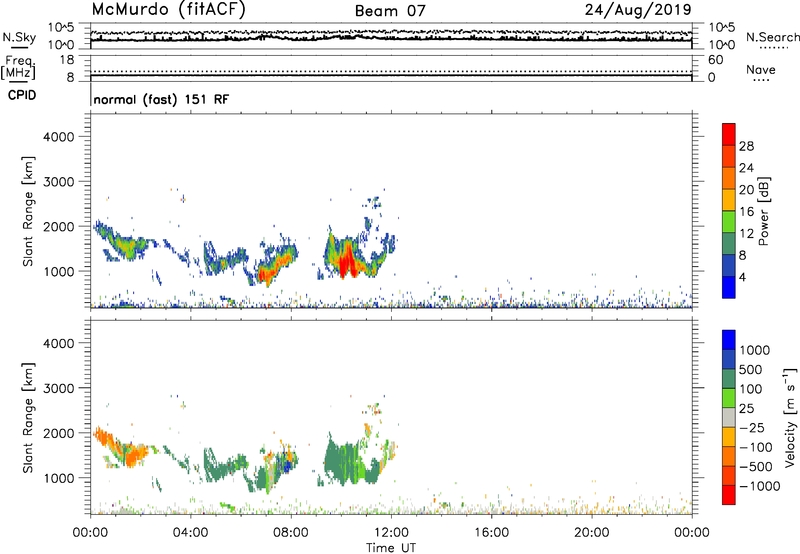Image resolution: width=800 pixels, height=554 pixels.
Task: Click the Slant Range label of power panel
Action: pos(28,211)
